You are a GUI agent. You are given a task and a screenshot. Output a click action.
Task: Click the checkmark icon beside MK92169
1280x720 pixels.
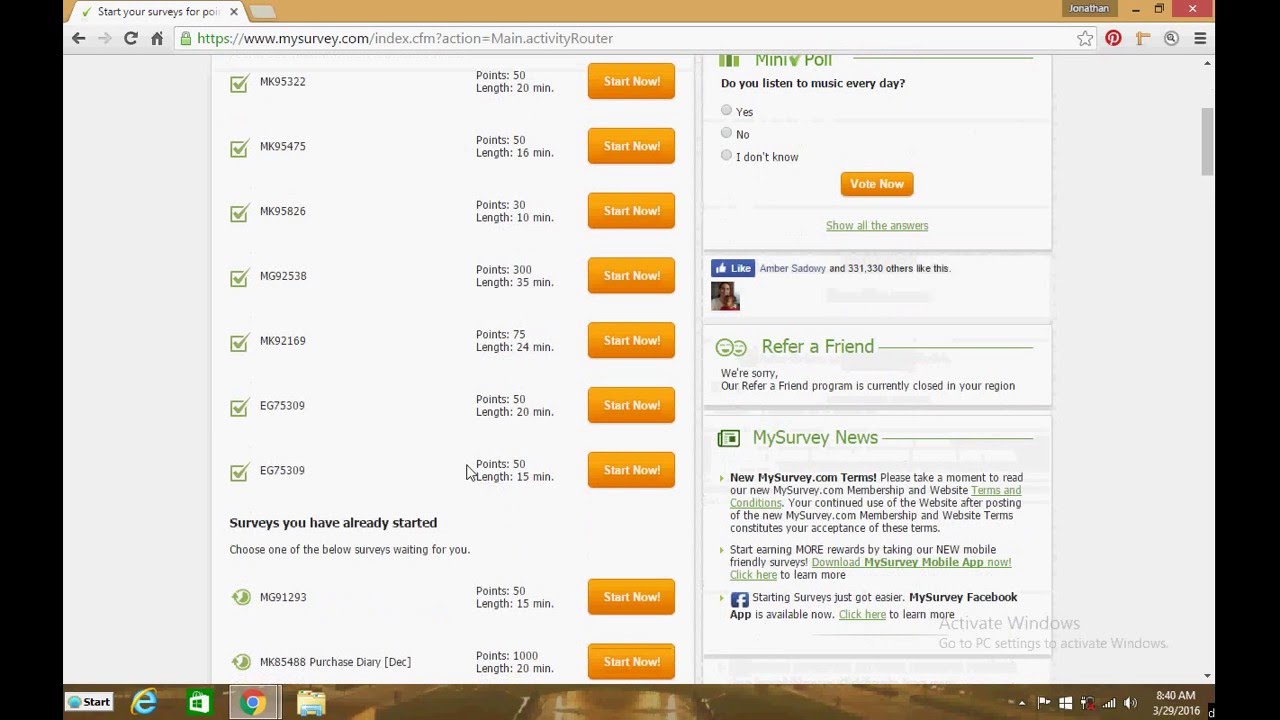coord(239,342)
